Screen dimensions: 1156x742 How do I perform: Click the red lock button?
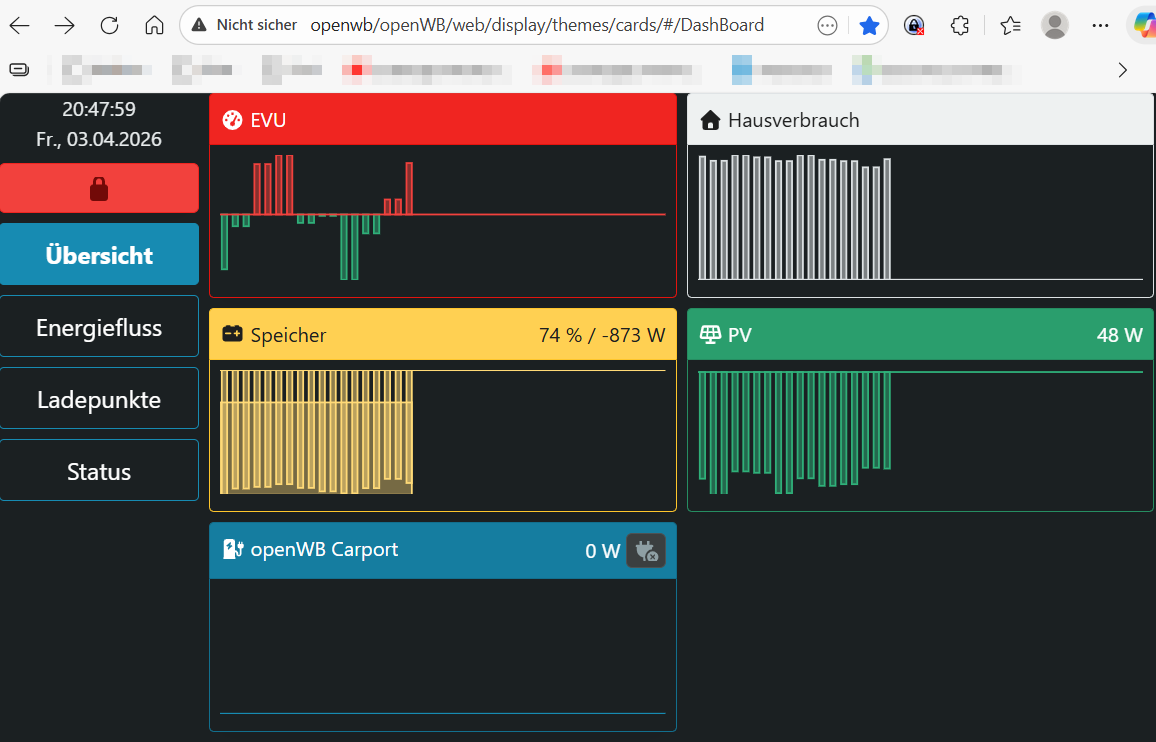tap(100, 188)
